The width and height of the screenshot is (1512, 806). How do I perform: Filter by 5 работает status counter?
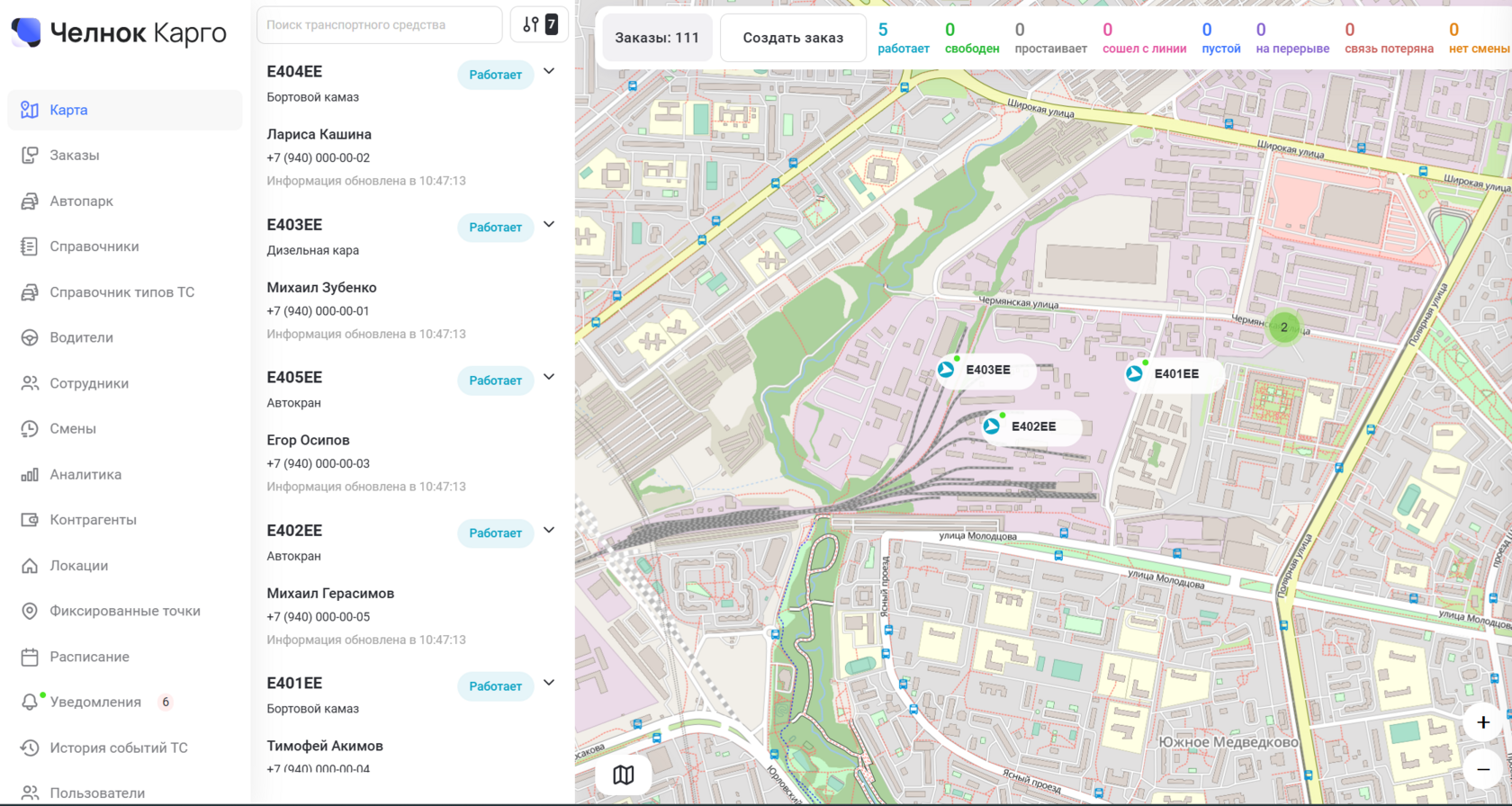[904, 38]
